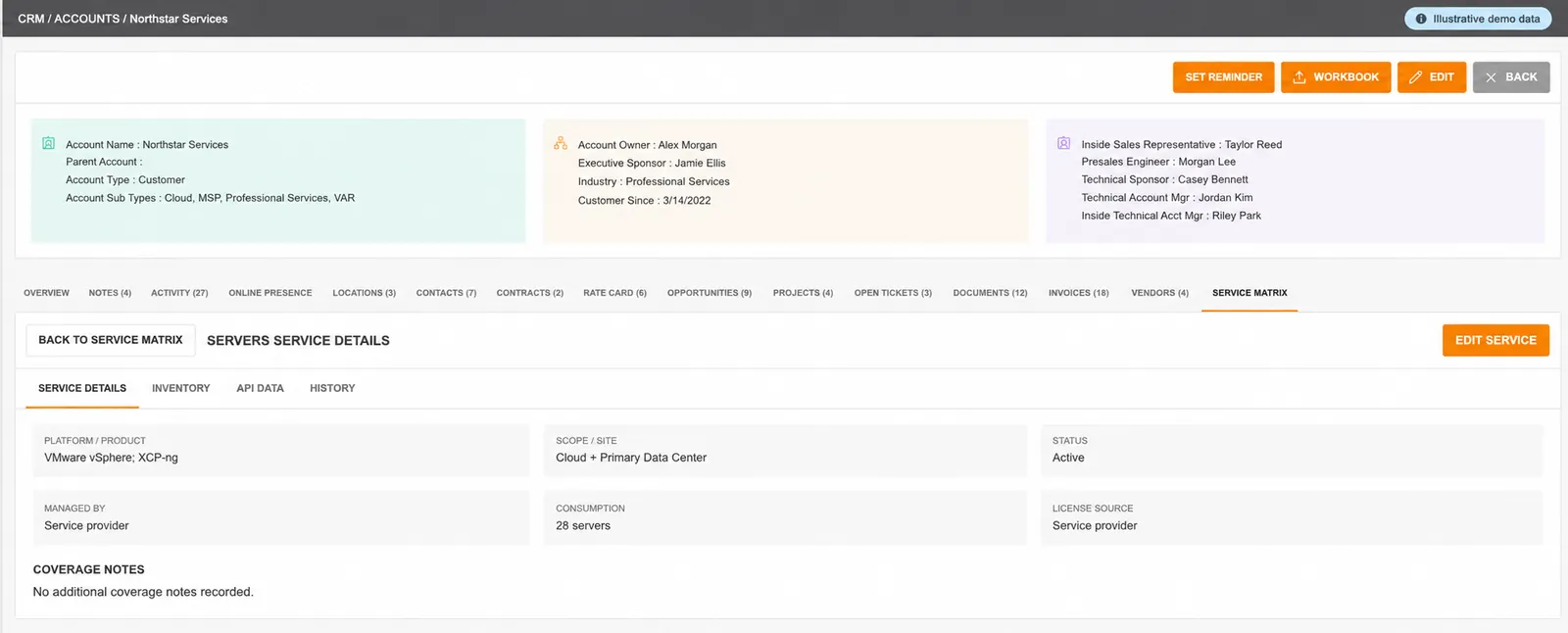Click Managed By value Service provider
This screenshot has width=1568, height=633.
click(x=86, y=526)
